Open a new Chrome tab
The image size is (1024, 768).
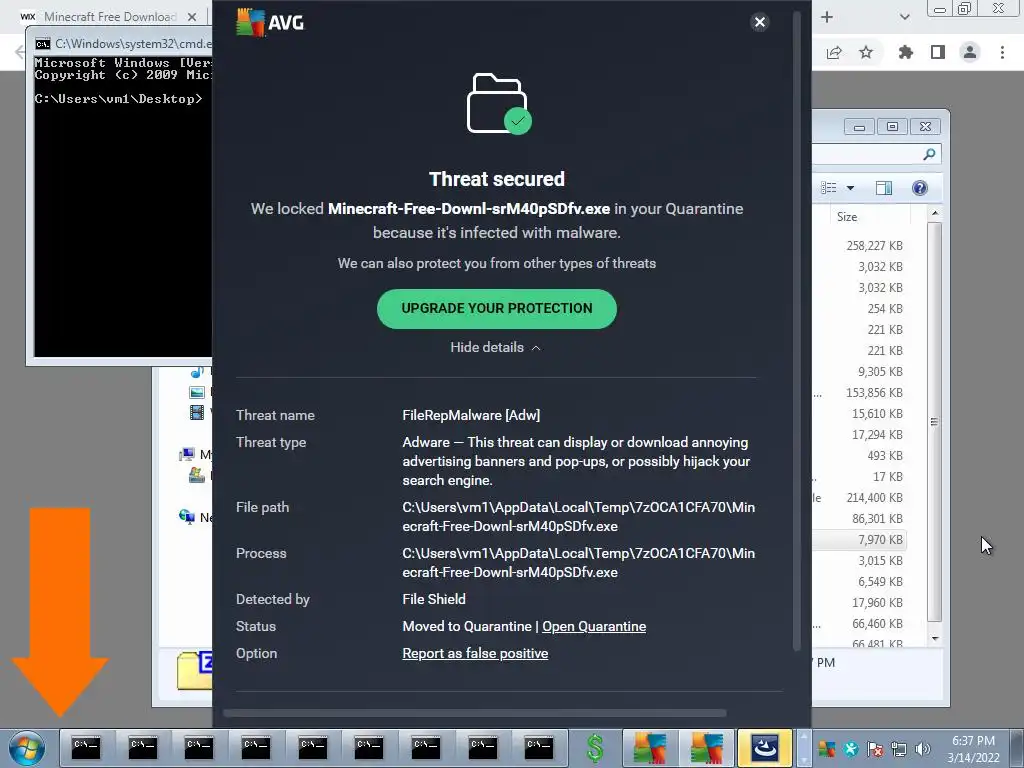tap(827, 17)
